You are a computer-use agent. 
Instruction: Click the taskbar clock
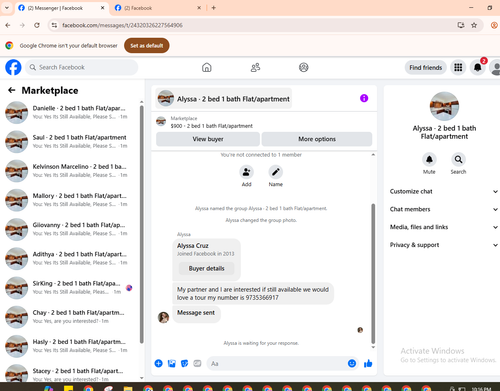481,389
